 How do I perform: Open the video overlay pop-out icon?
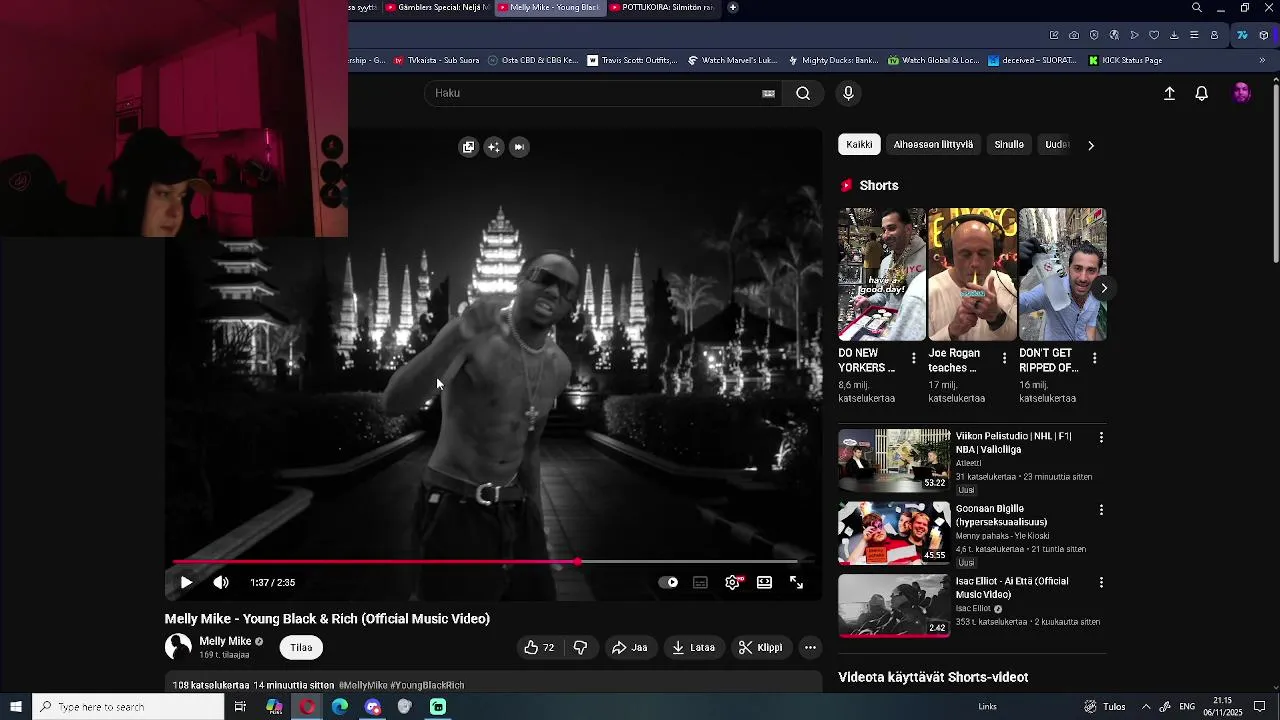pyautogui.click(x=468, y=147)
